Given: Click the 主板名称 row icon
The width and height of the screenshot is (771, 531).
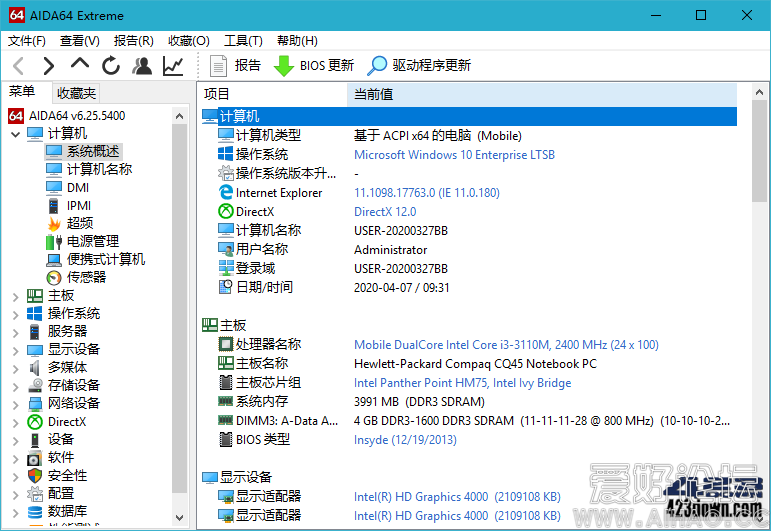Looking at the screenshot, I should tap(226, 363).
